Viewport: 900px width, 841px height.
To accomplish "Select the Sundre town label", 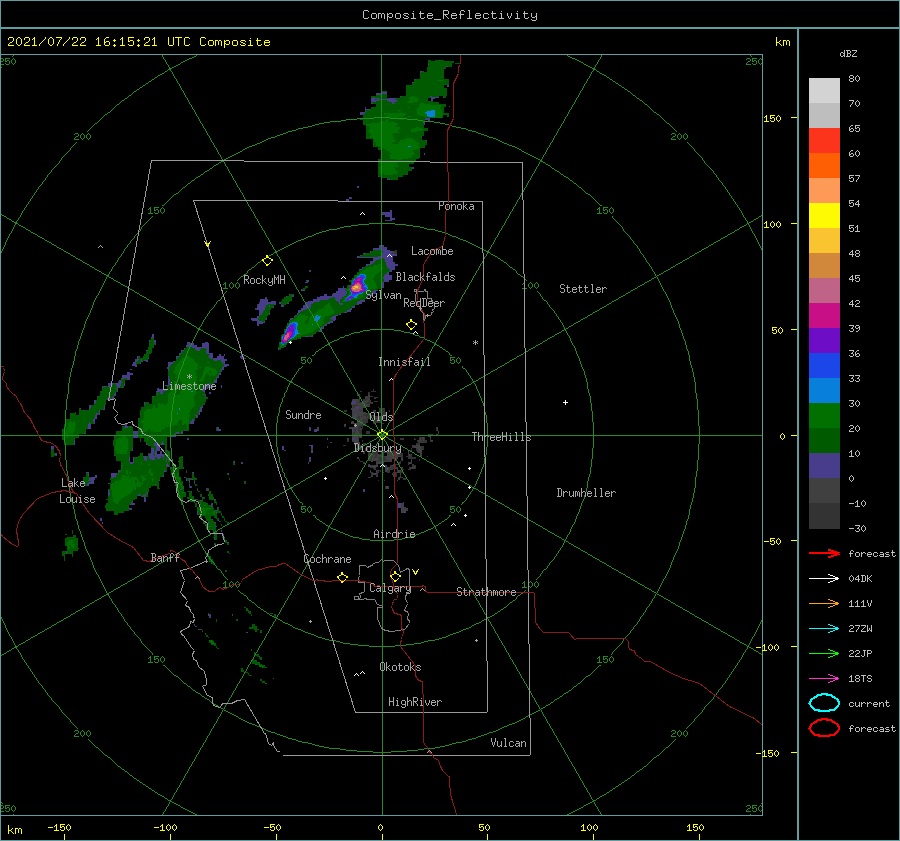I will click(303, 414).
